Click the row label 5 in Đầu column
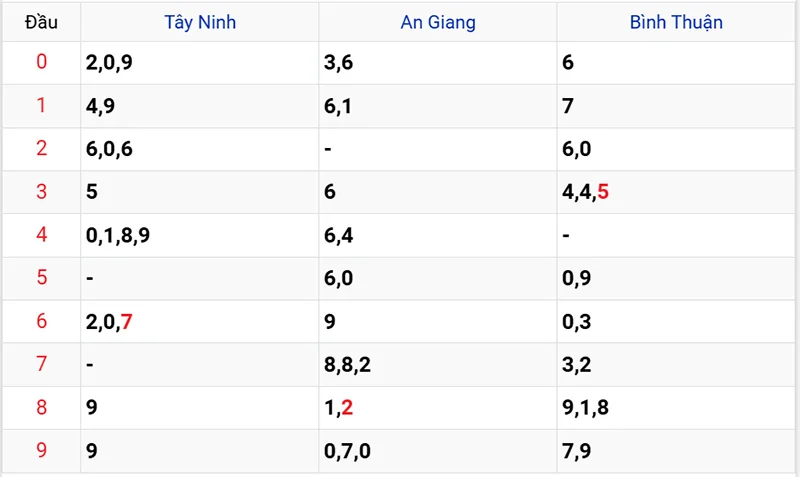Viewport: 800px width, 477px height. coord(41,278)
